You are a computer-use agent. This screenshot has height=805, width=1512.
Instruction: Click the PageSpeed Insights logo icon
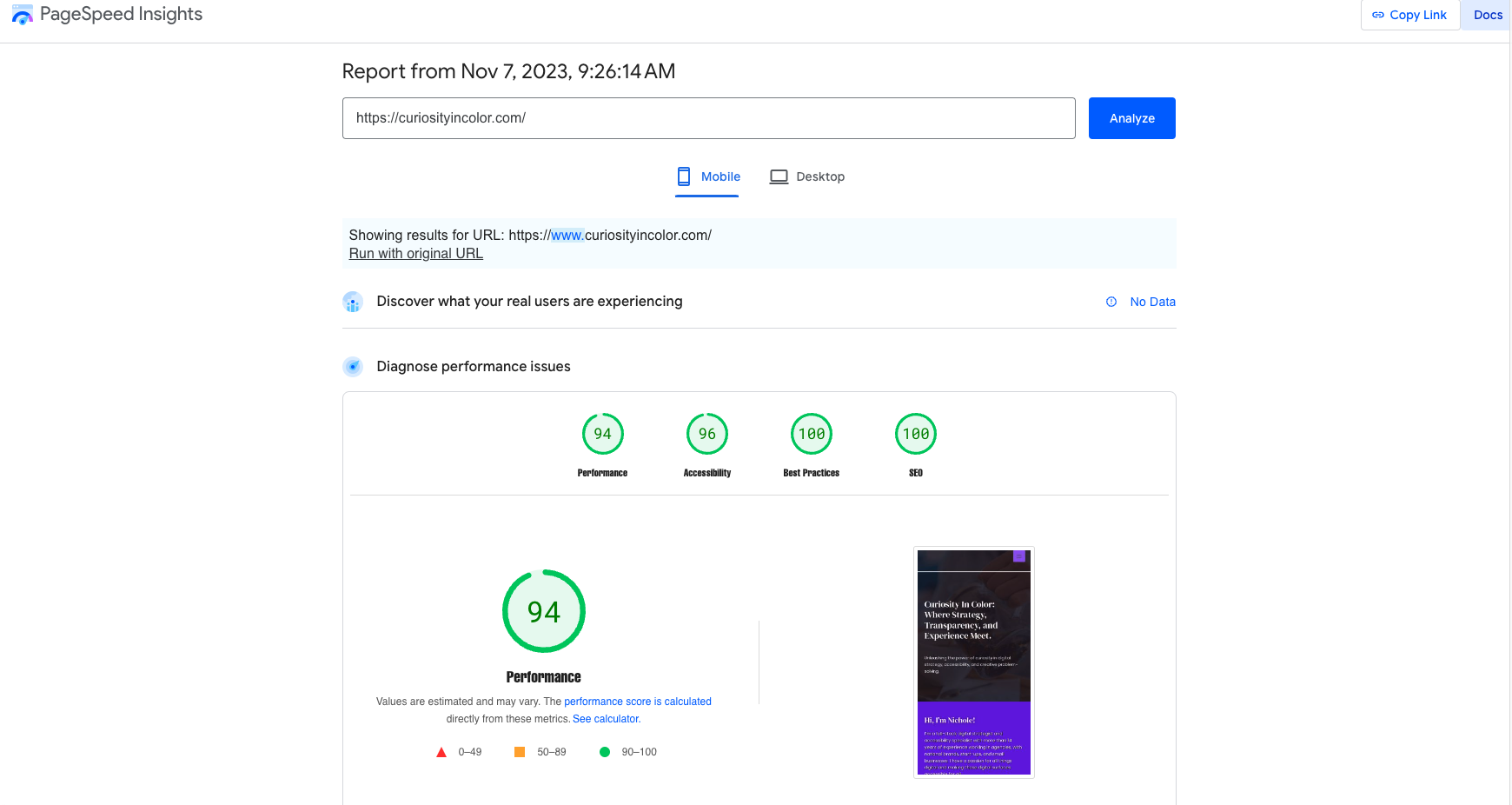point(23,15)
